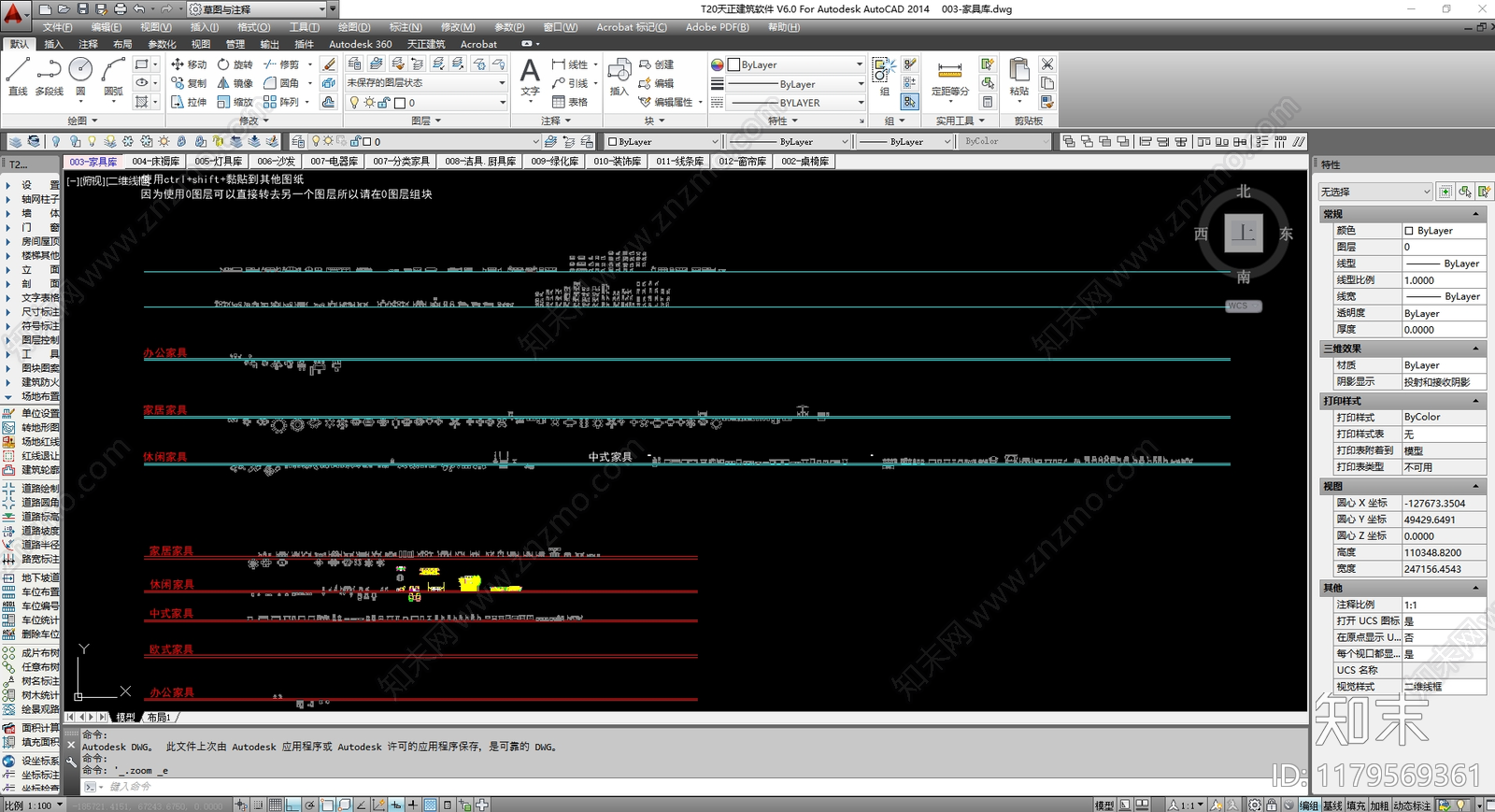Click the Array (阵列) tool
This screenshot has height=812, width=1495.
pyautogui.click(x=281, y=102)
